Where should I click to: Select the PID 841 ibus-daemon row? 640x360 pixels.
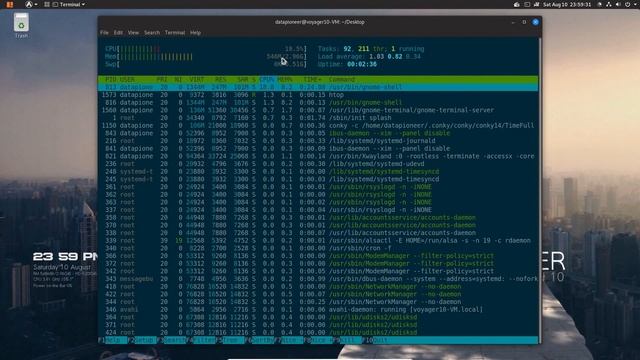(x=318, y=149)
